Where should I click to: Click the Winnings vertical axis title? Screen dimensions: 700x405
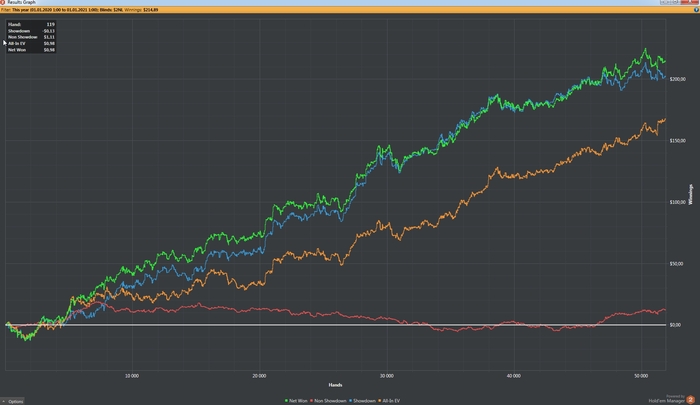pyautogui.click(x=691, y=194)
